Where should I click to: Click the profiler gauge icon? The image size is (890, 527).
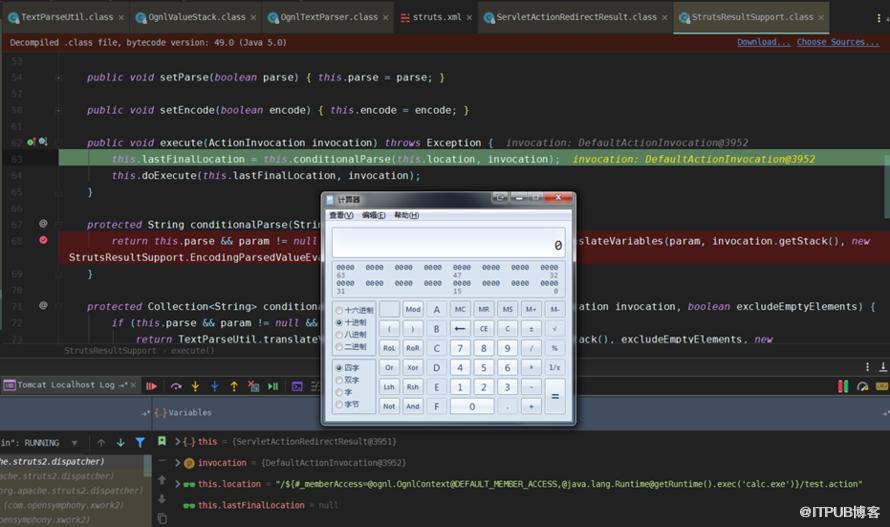(863, 386)
